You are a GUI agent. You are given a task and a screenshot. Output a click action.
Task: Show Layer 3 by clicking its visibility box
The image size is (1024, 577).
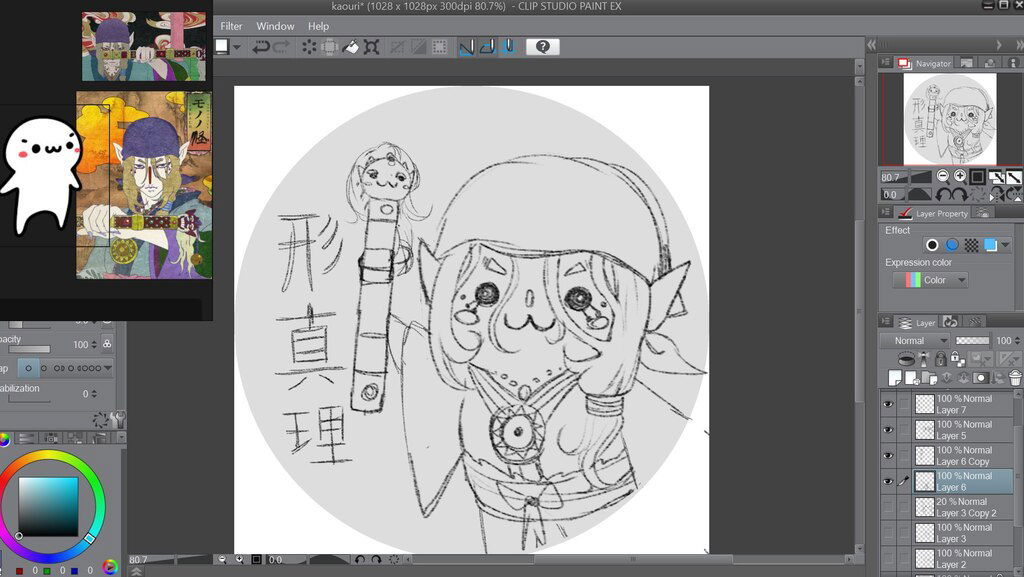(x=887, y=533)
